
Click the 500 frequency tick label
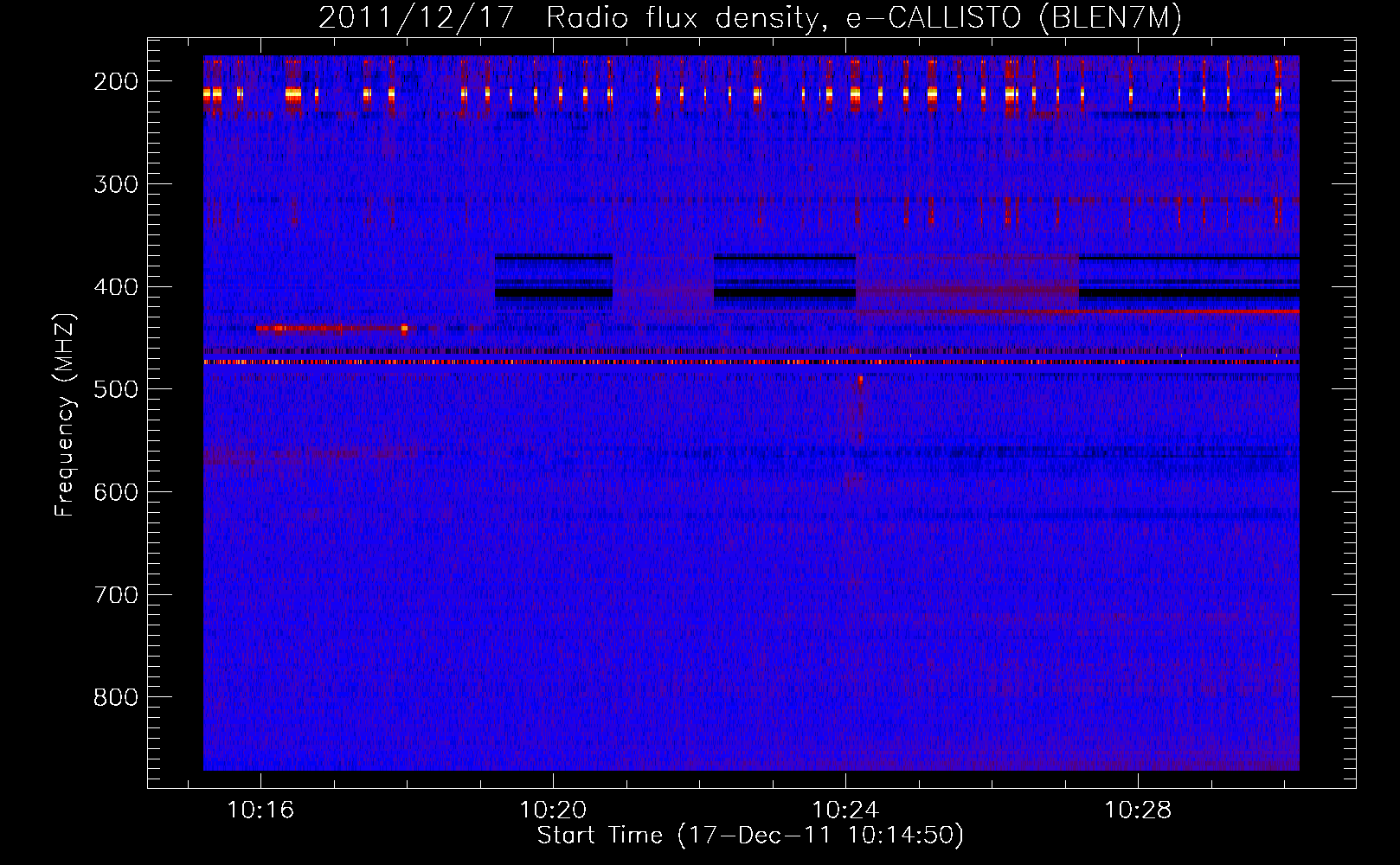pos(115,389)
